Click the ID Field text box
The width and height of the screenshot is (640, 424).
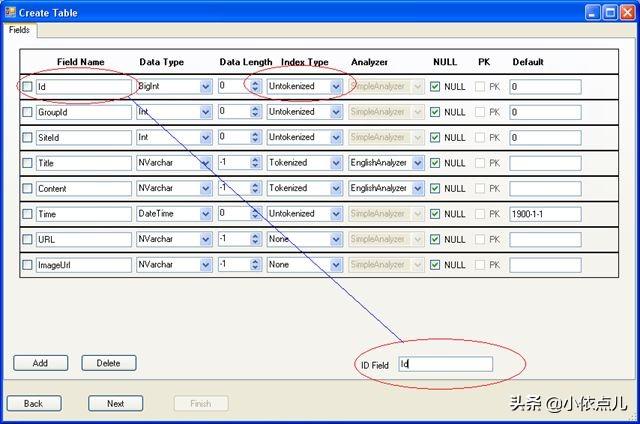tap(445, 365)
